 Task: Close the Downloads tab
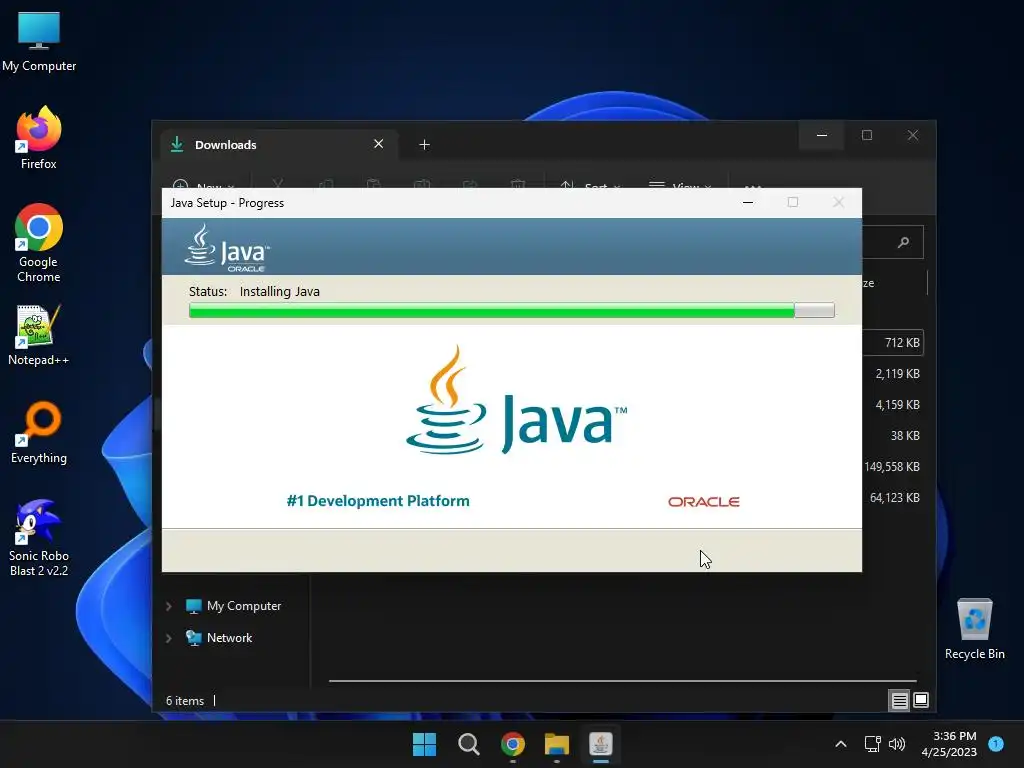pyautogui.click(x=378, y=144)
